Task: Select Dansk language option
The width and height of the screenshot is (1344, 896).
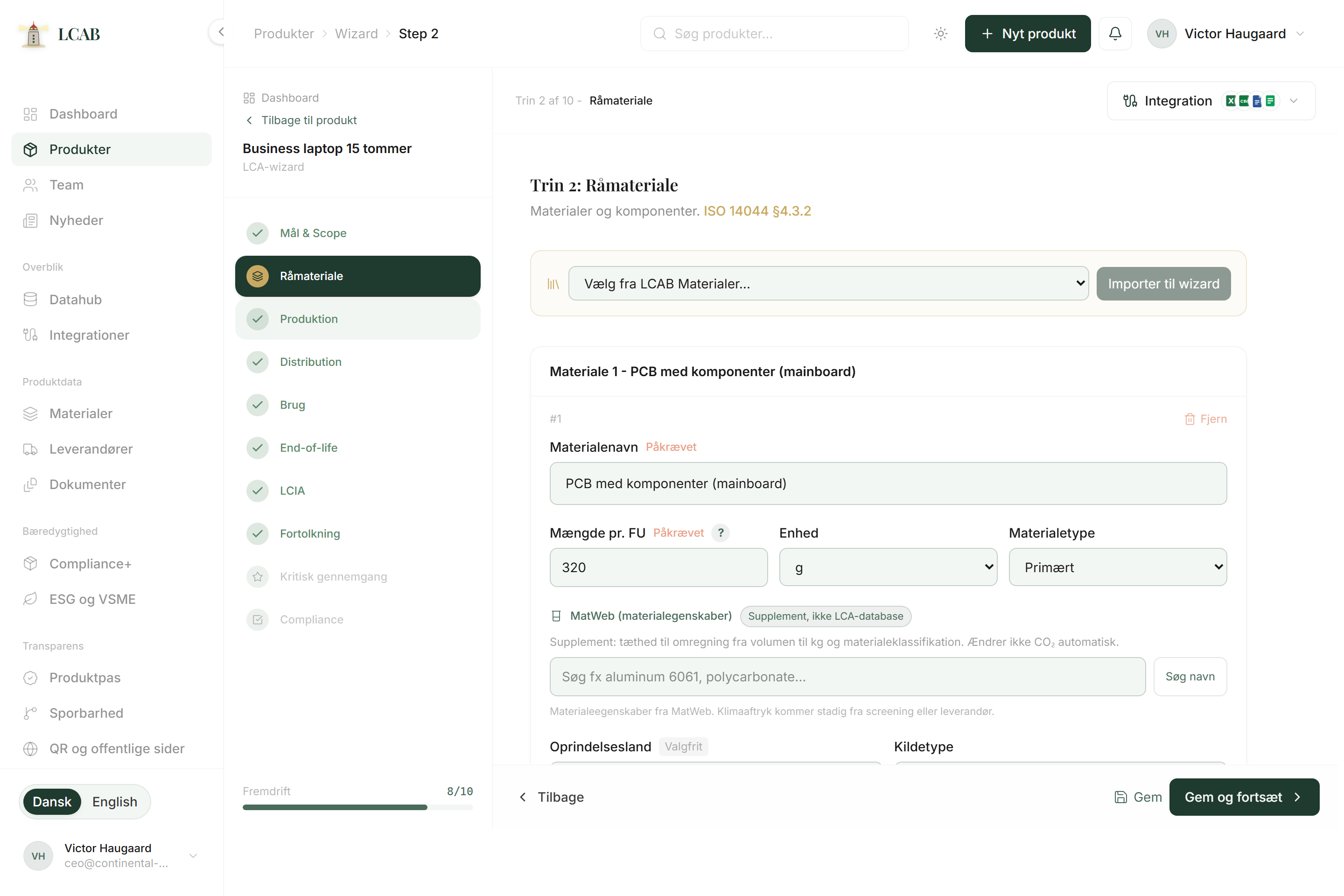Action: (x=52, y=801)
